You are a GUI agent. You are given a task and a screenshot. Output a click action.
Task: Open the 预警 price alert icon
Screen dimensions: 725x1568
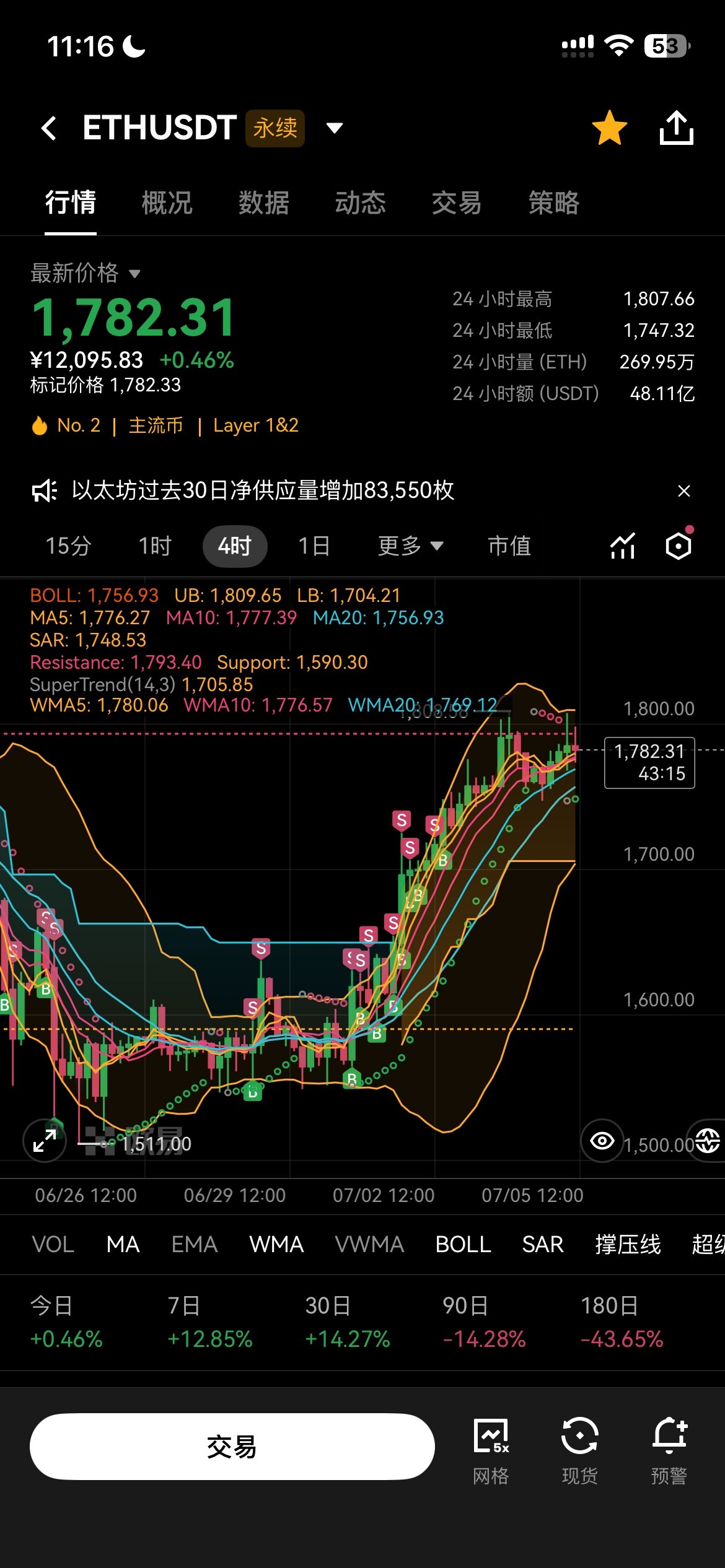point(669,1450)
